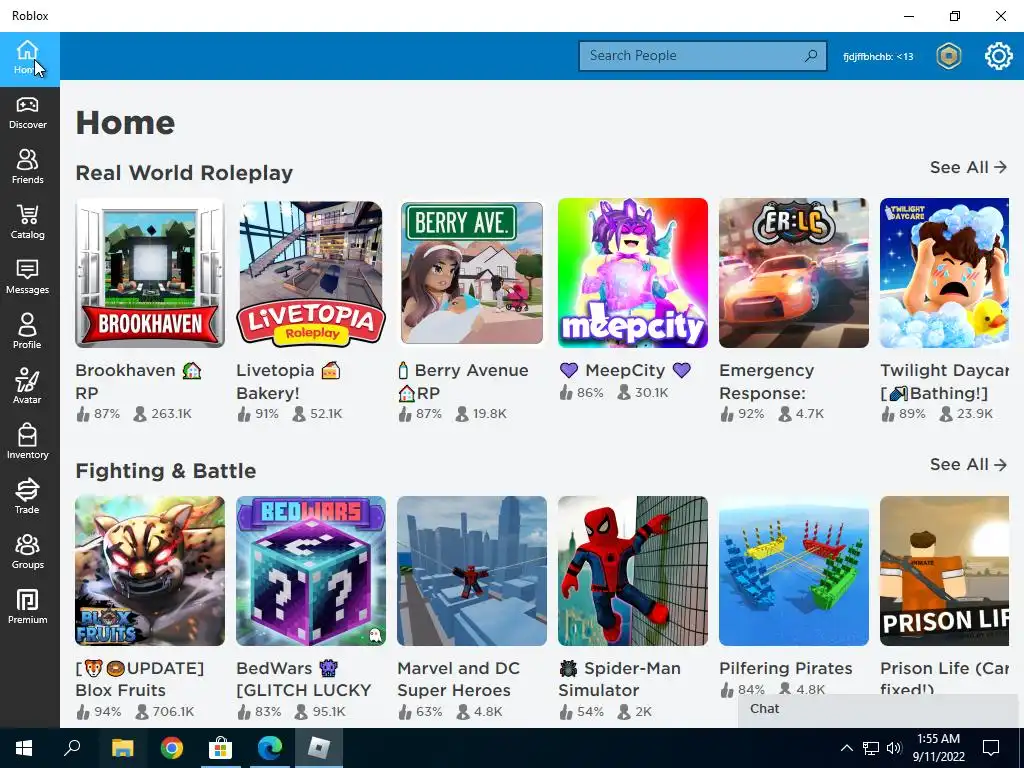This screenshot has width=1024, height=768.
Task: See All Fighting & Battle games
Action: 968,464
